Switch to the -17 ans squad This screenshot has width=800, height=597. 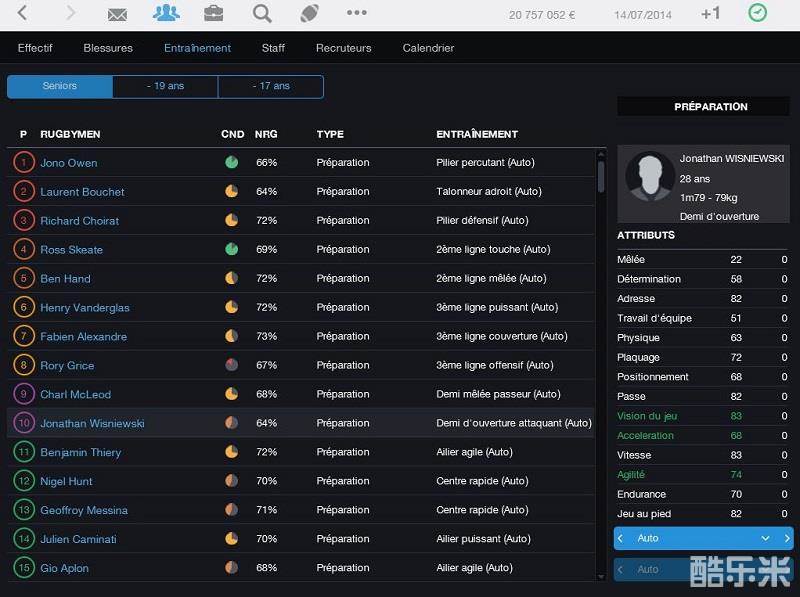coord(271,87)
